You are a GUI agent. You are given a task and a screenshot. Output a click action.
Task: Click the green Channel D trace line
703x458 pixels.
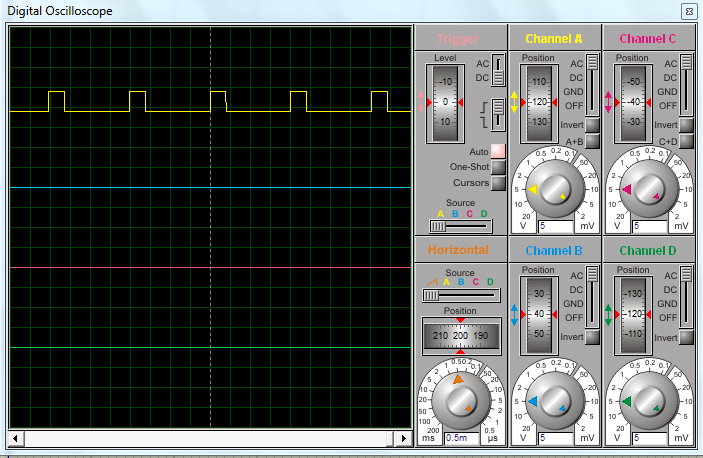[210, 347]
